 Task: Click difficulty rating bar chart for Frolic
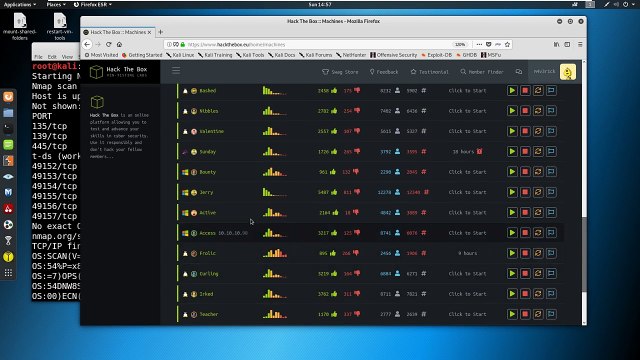pos(275,253)
